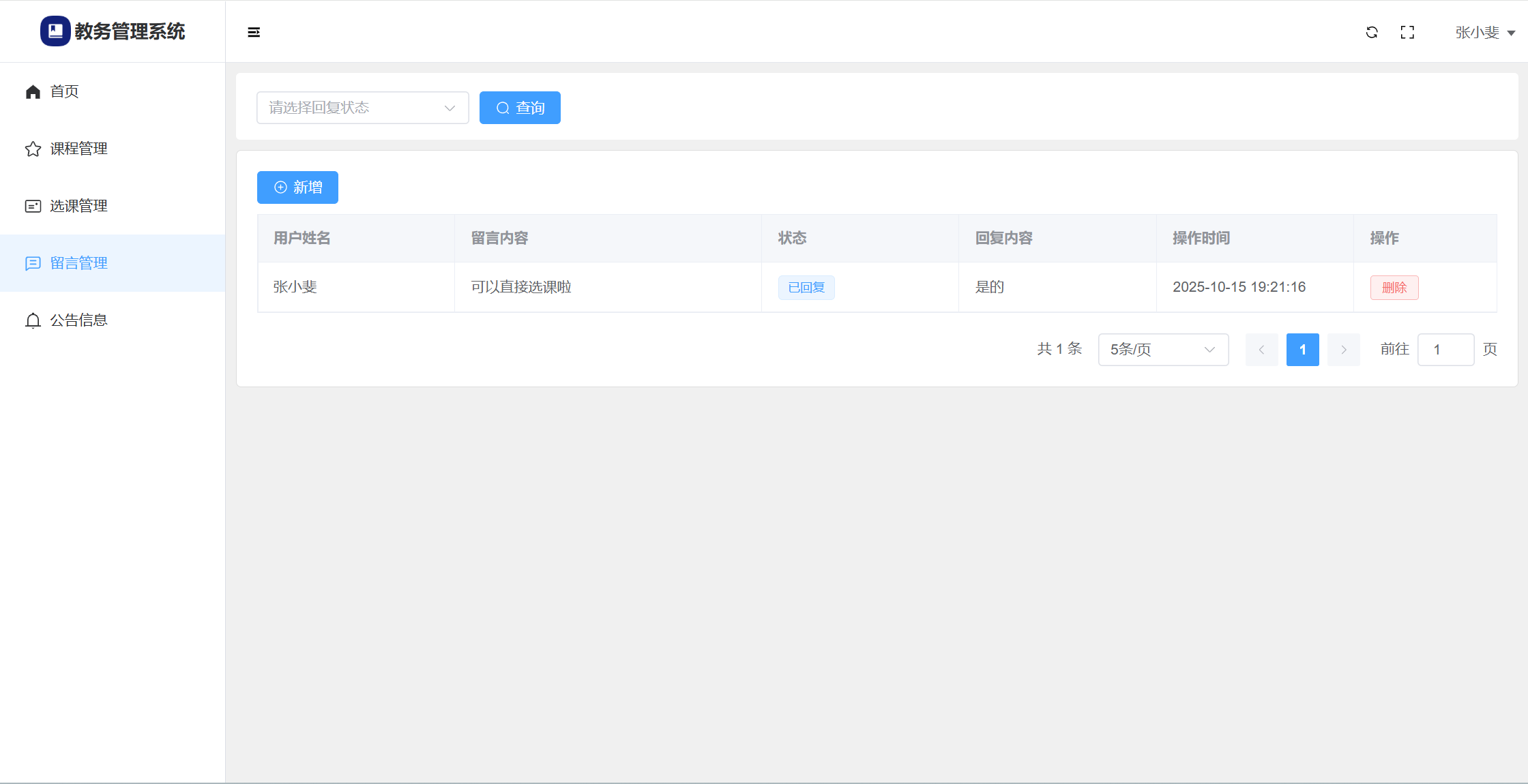Open the 请选择回复状态 dropdown
Screen dimensions: 1528x784
pyautogui.click(x=362, y=108)
